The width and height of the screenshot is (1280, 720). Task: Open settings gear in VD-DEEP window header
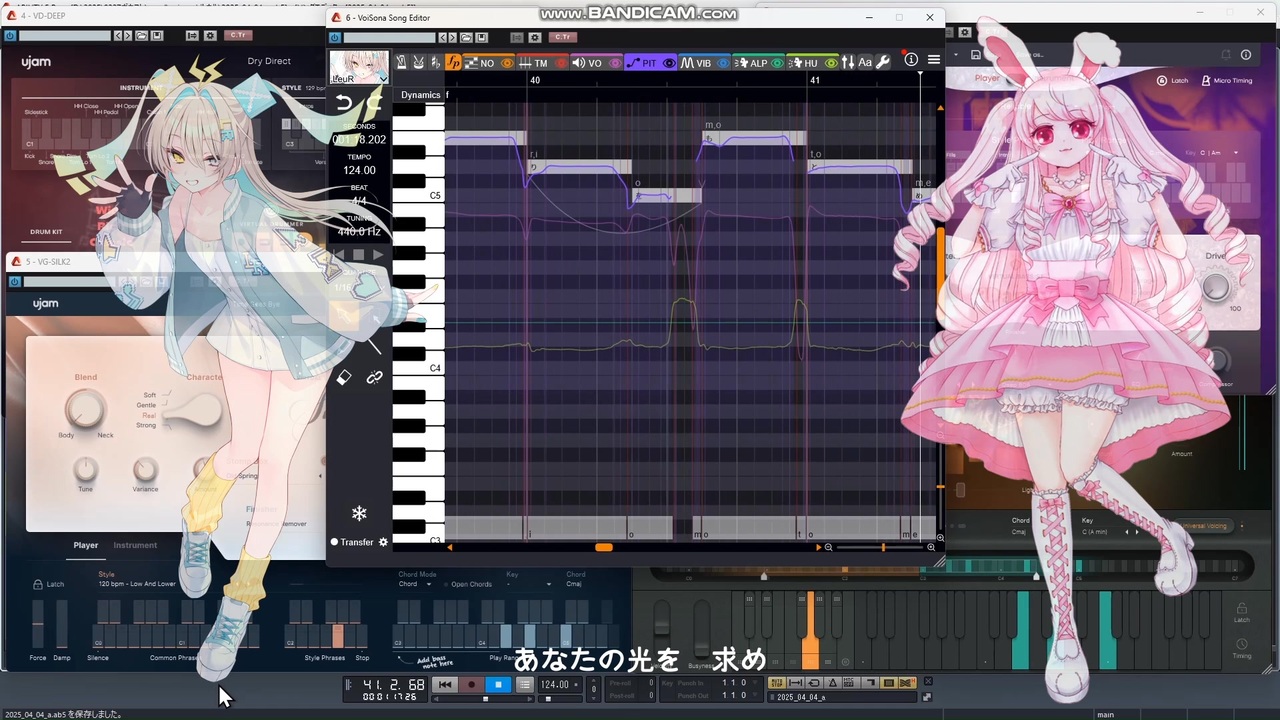click(210, 35)
